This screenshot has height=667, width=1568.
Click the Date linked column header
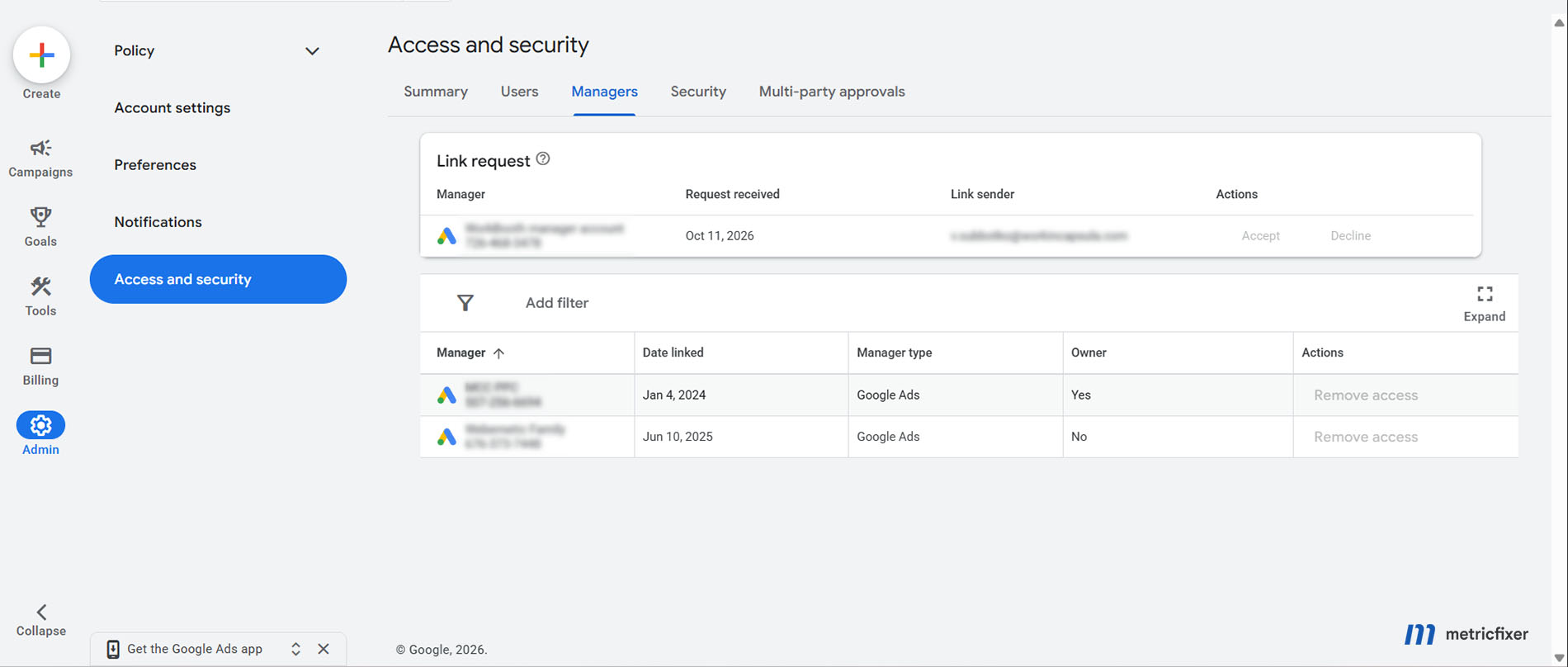click(673, 352)
